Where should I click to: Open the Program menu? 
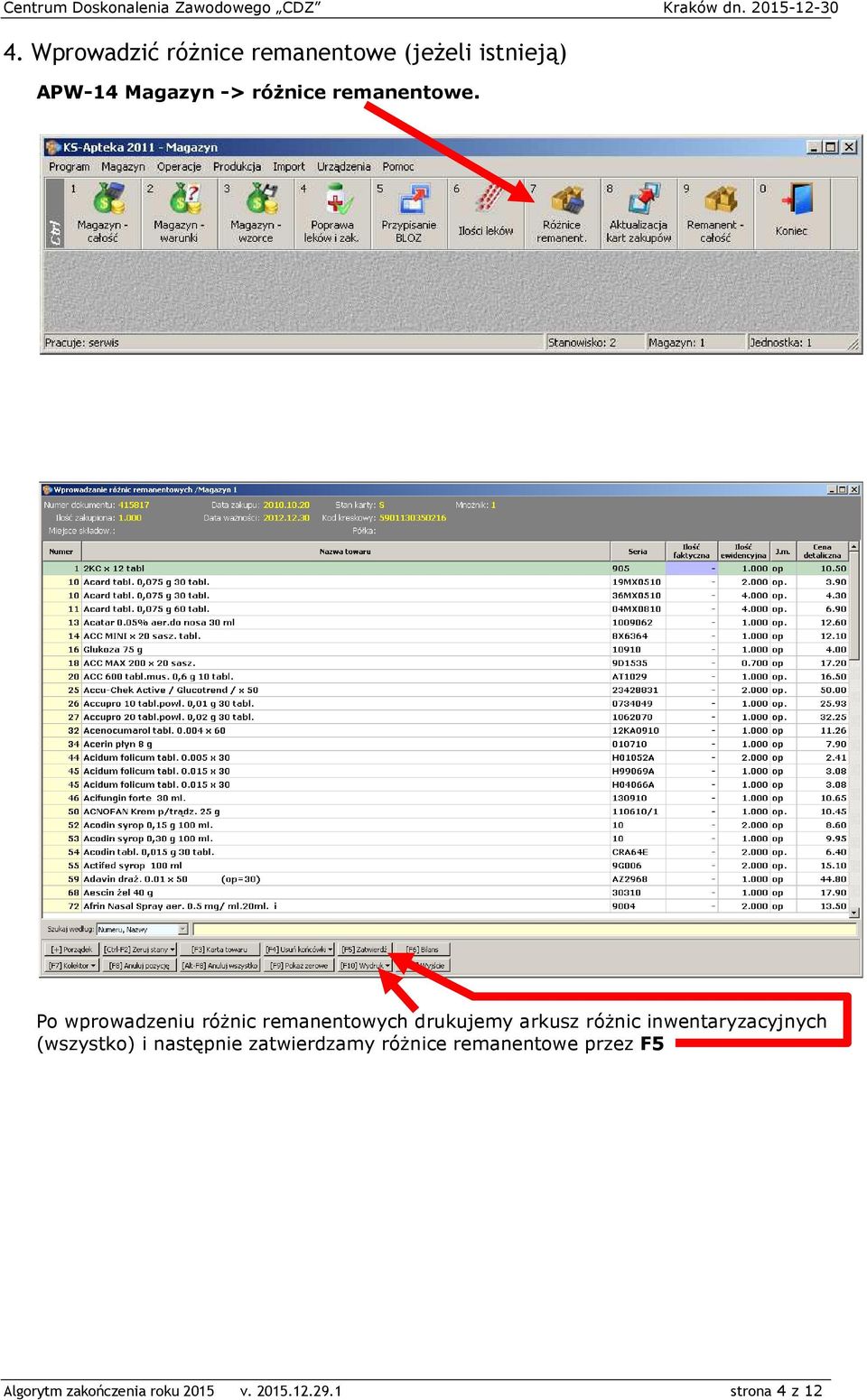pyautogui.click(x=70, y=167)
